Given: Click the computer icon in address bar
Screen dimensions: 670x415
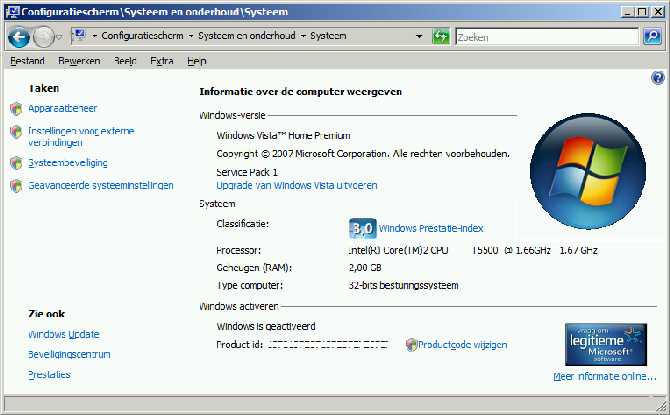Looking at the screenshot, I should (x=80, y=35).
